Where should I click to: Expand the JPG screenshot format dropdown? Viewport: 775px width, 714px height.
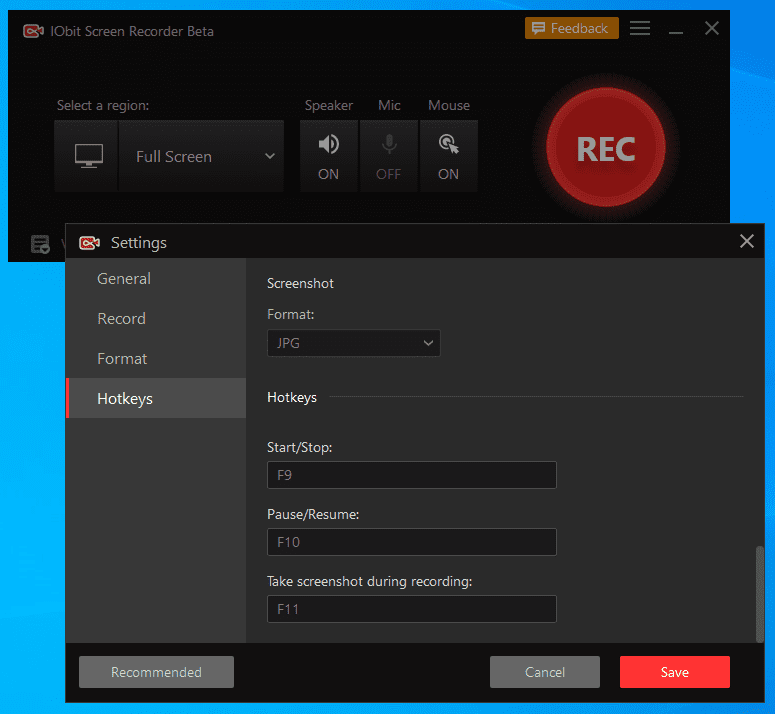tap(354, 343)
